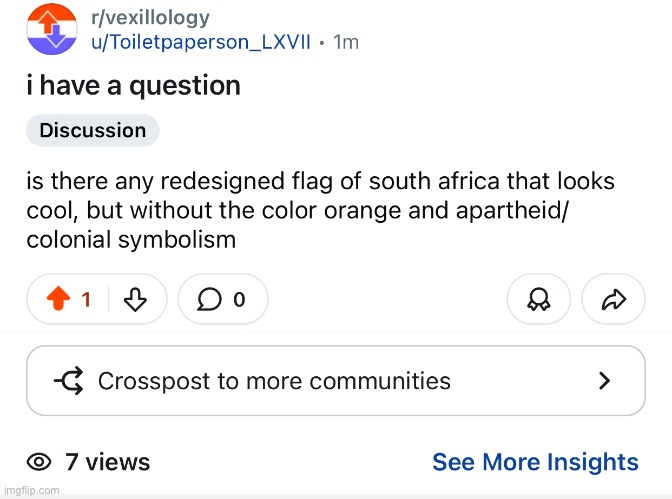672x499 pixels.
Task: Open See More Insights
Action: pos(535,462)
